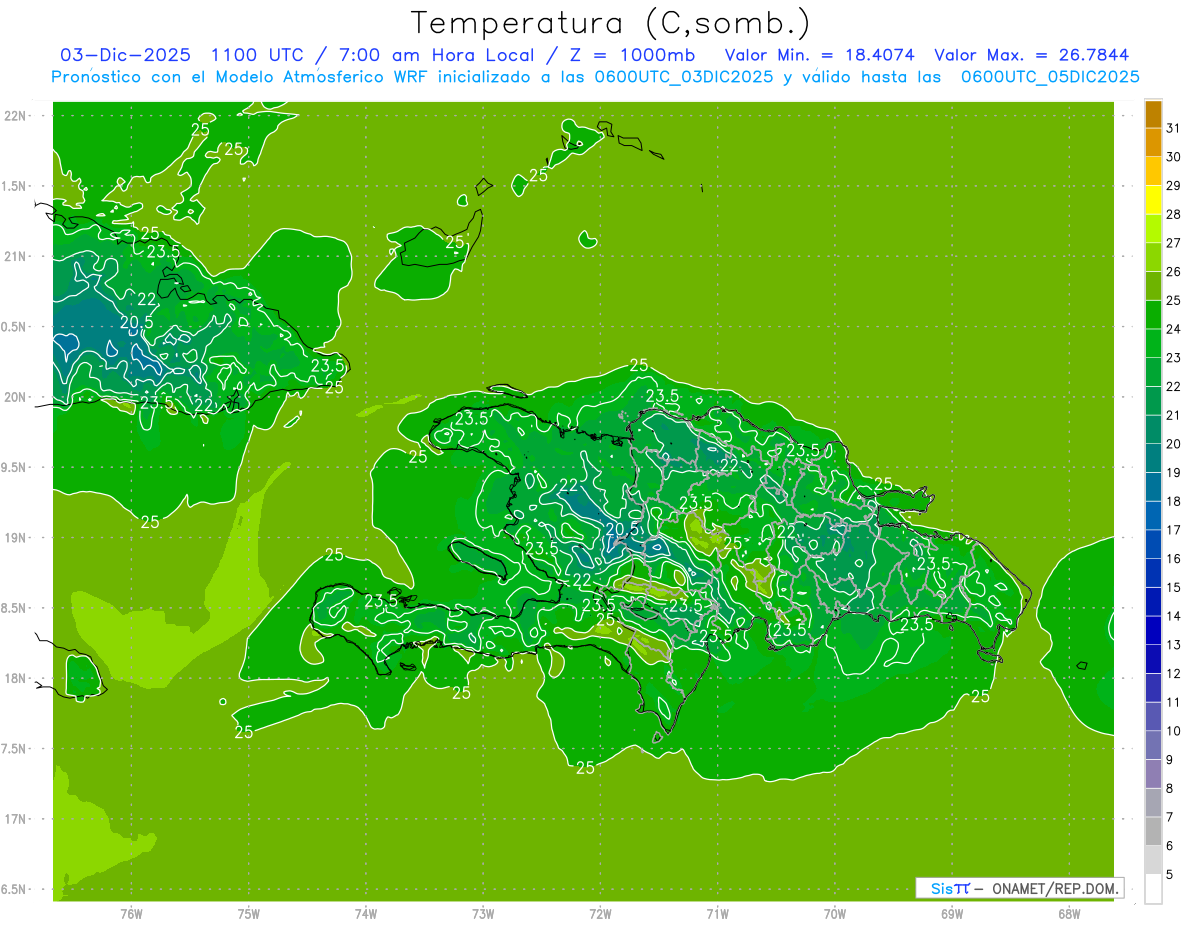Click the '22N' latitude axis label
1200x927 pixels.
(17, 116)
